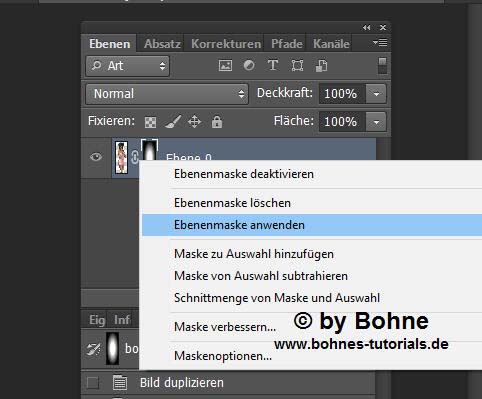Expand the Fläche percentage arrow
The height and width of the screenshot is (399, 482).
pyautogui.click(x=376, y=122)
